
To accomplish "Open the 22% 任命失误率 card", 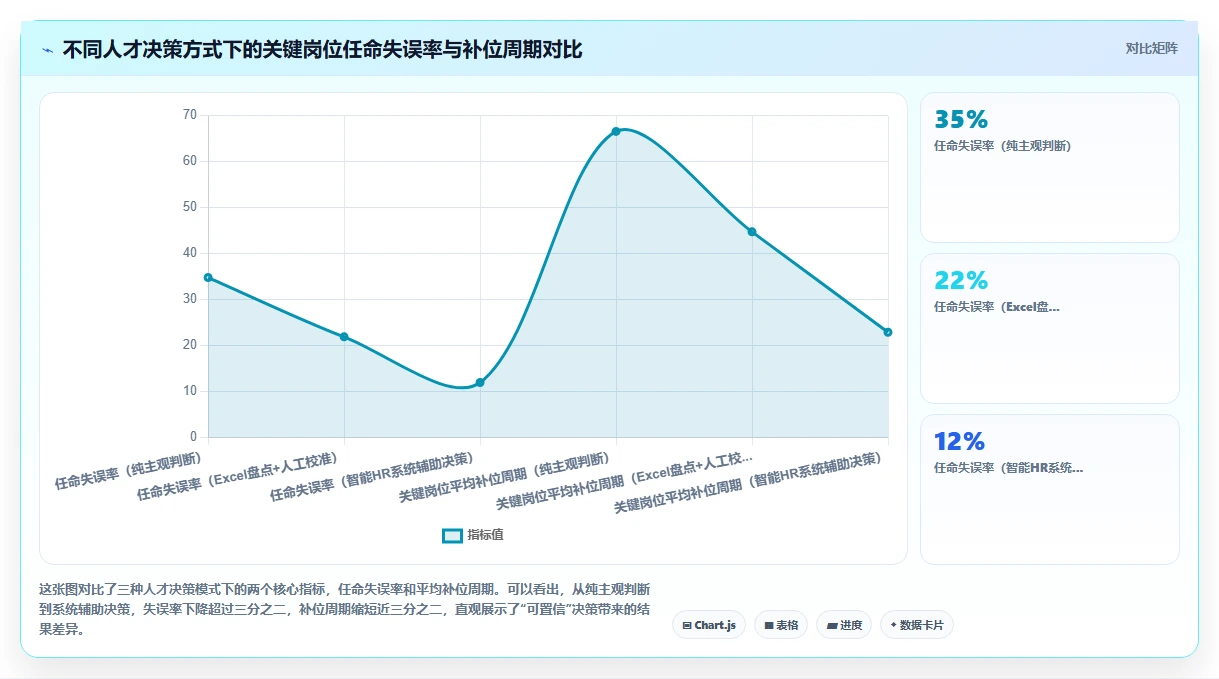I will pyautogui.click(x=1049, y=328).
